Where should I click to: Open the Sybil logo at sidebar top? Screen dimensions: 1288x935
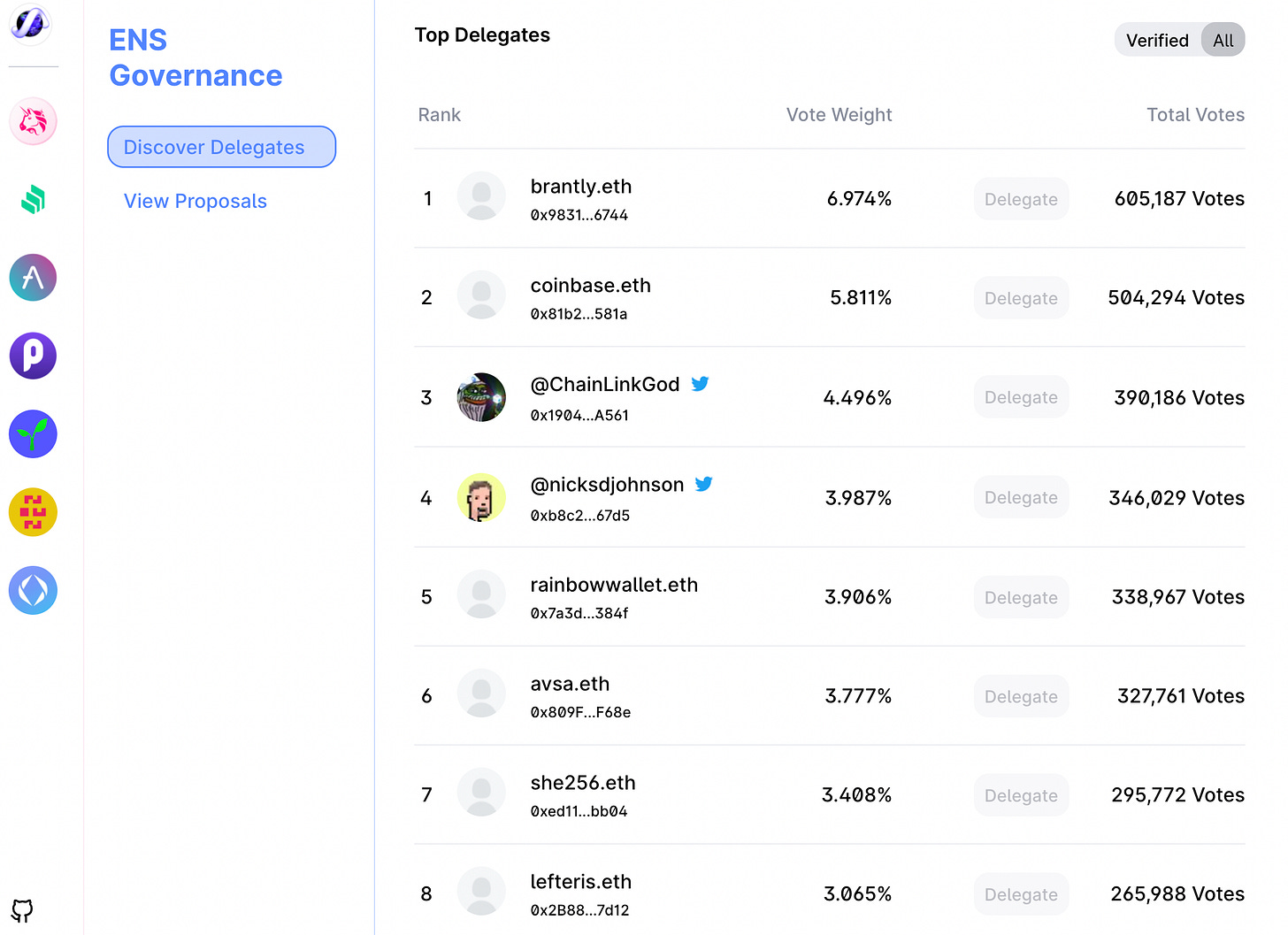pyautogui.click(x=31, y=22)
